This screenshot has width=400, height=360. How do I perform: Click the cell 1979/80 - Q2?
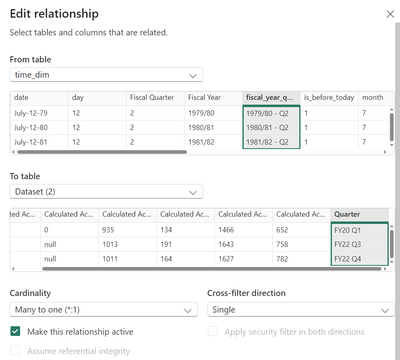271,113
